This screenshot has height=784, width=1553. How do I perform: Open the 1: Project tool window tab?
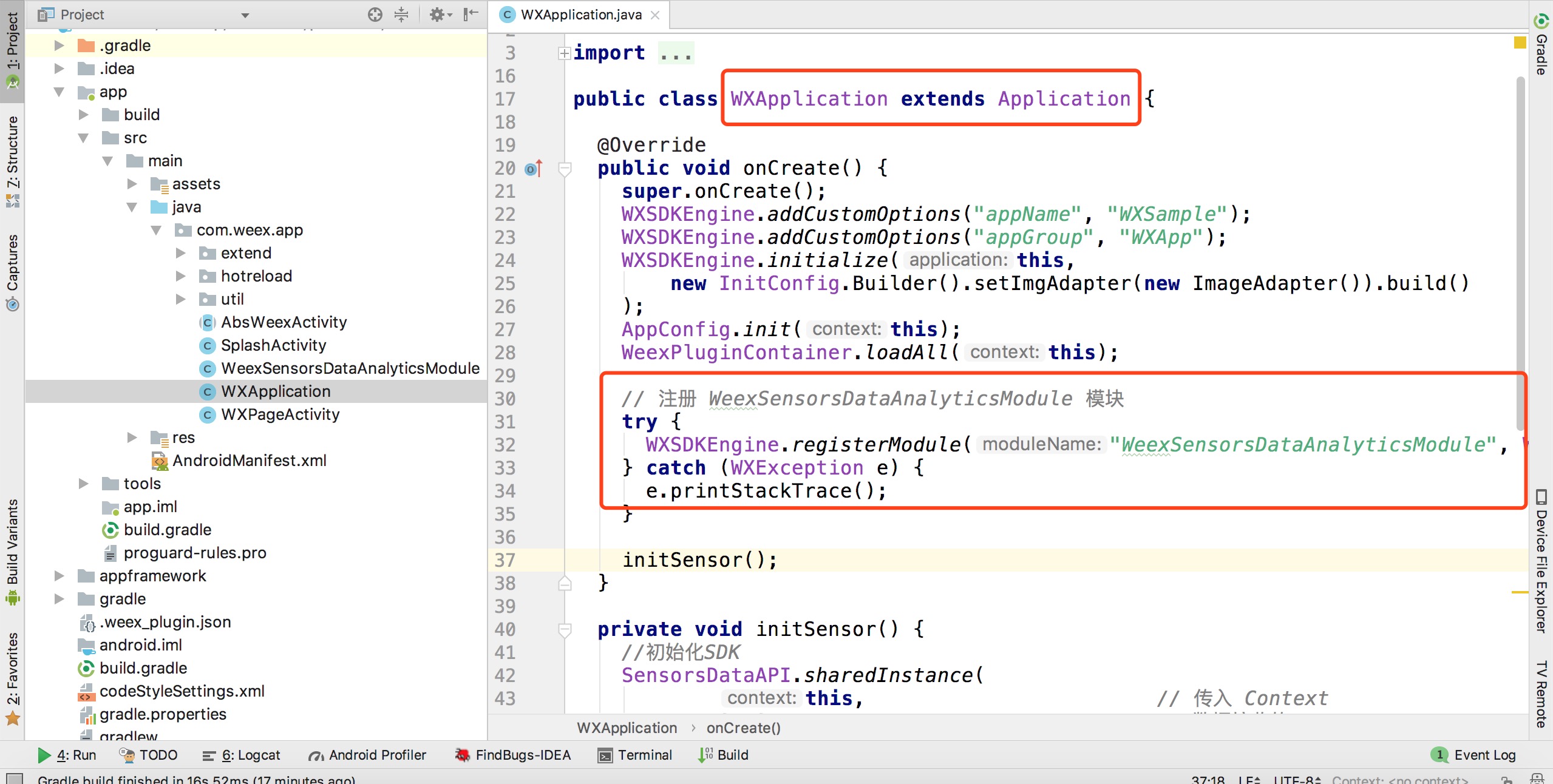click(12, 51)
